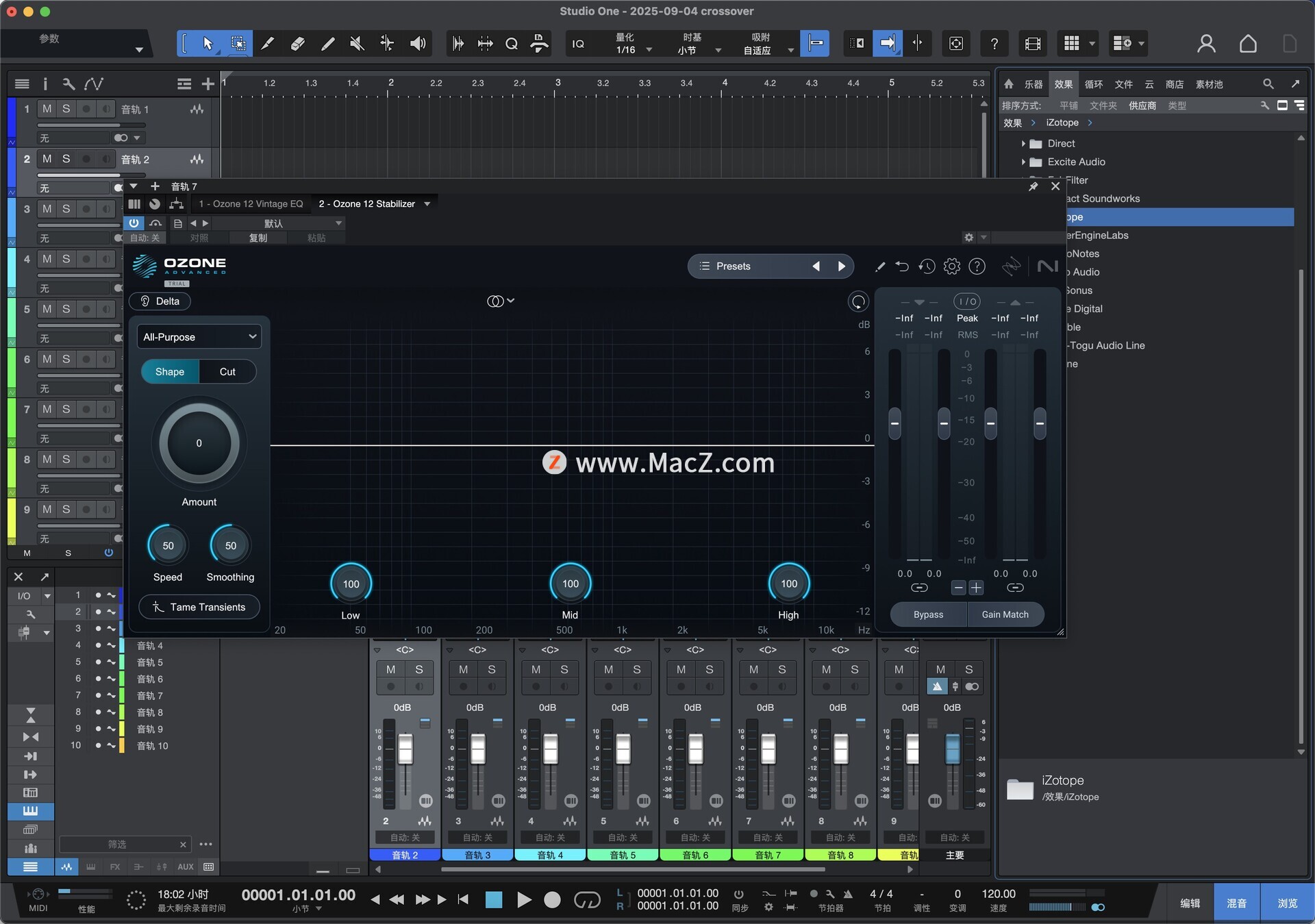Screen dimensions: 1315x924
Task: Open Ozone settings gear
Action: [x=952, y=266]
